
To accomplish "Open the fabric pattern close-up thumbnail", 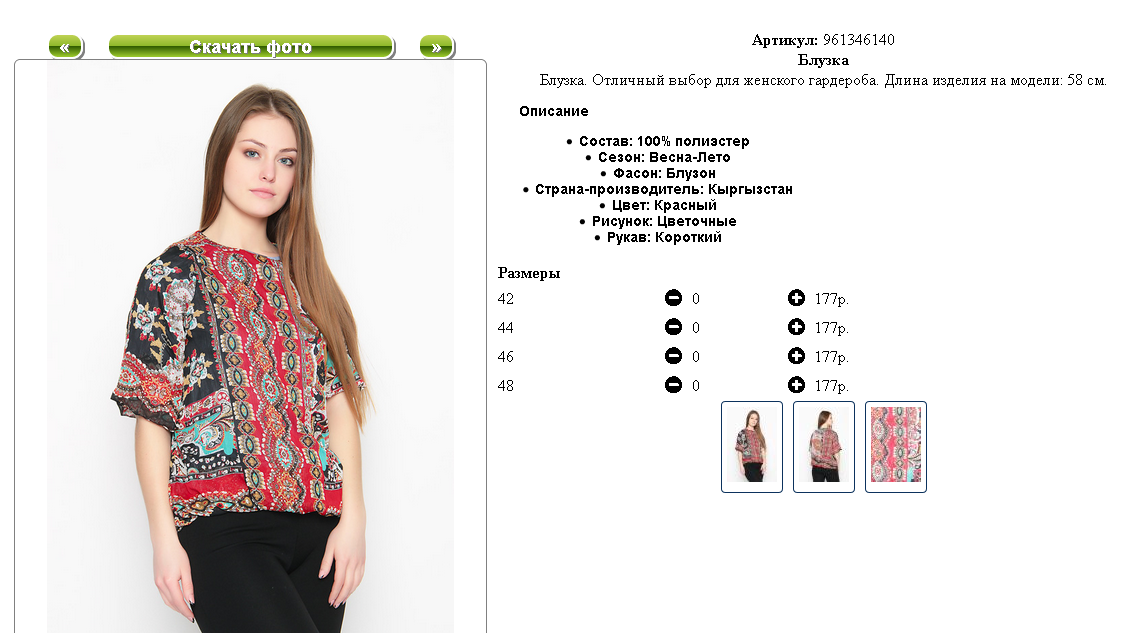I will [895, 447].
